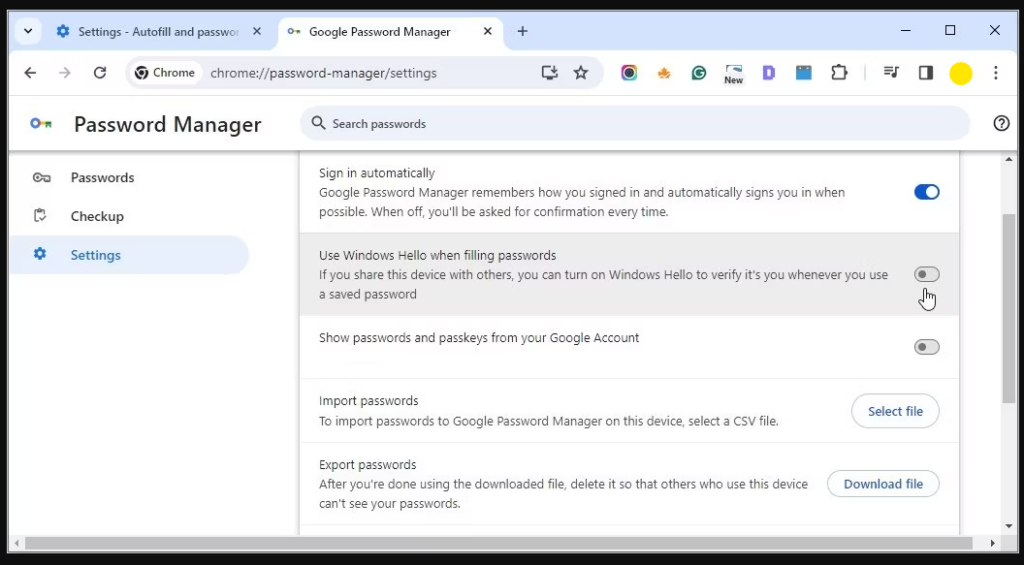Image resolution: width=1024 pixels, height=565 pixels.
Task: Close the Google Password Manager tab
Action: point(487,31)
